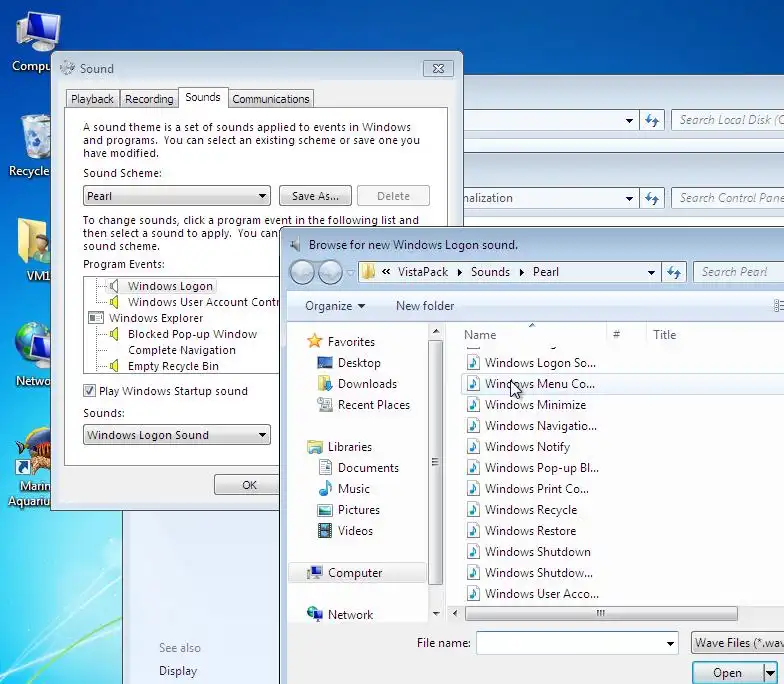This screenshot has width=784, height=684.
Task: Switch to the Communications tab
Action: [270, 99]
